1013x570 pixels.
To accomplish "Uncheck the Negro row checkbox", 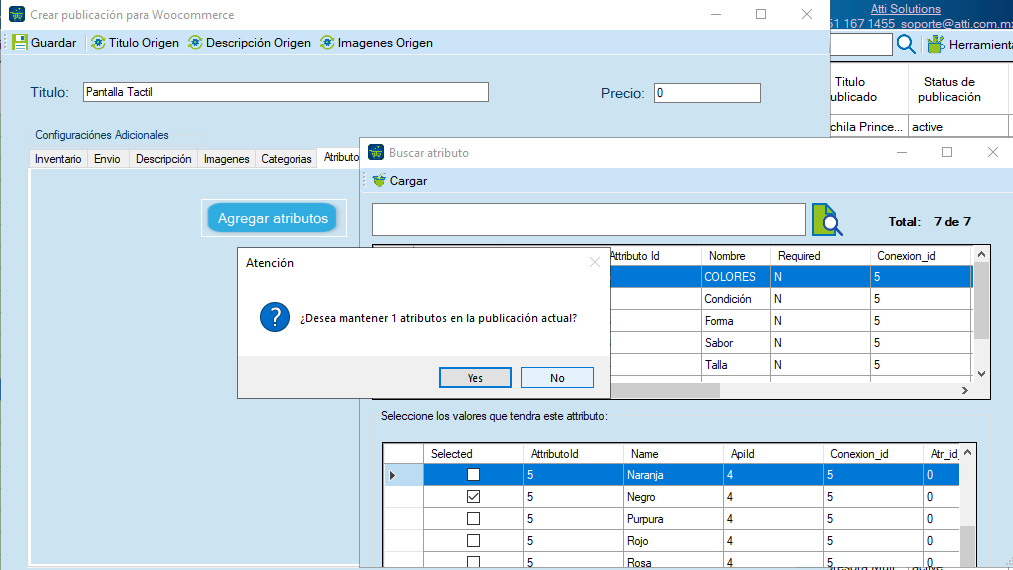I will pos(474,496).
